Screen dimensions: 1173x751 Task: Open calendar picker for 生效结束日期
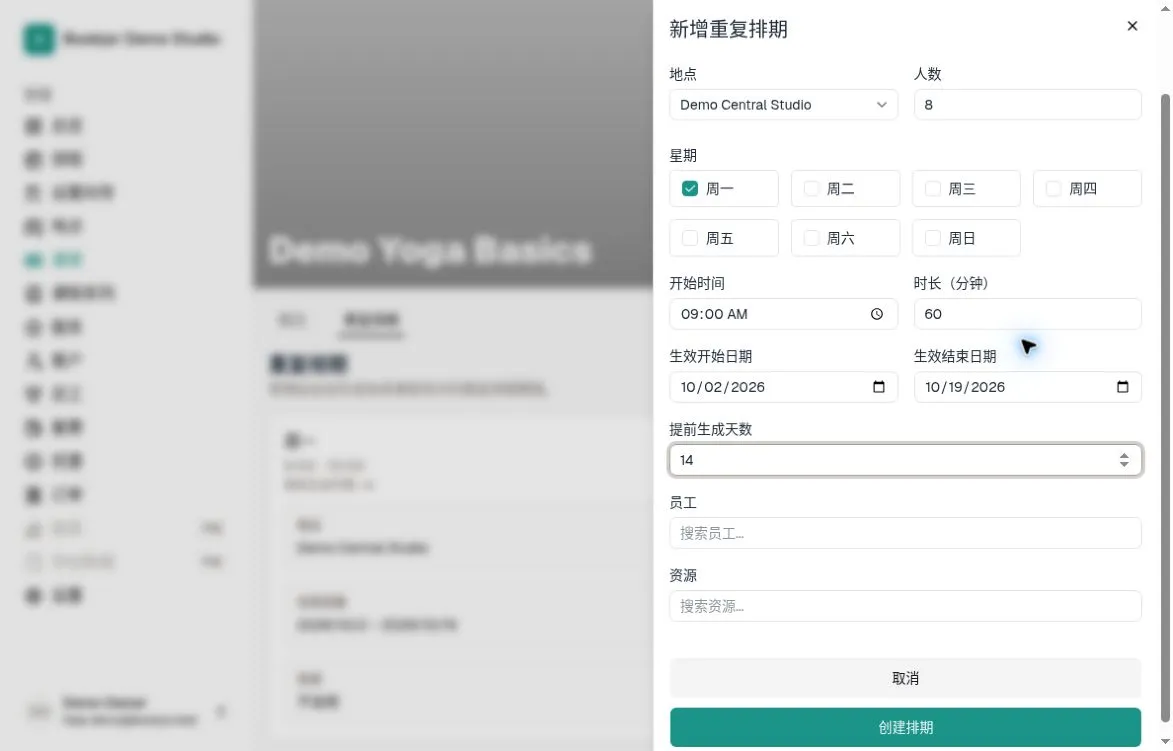point(1122,387)
